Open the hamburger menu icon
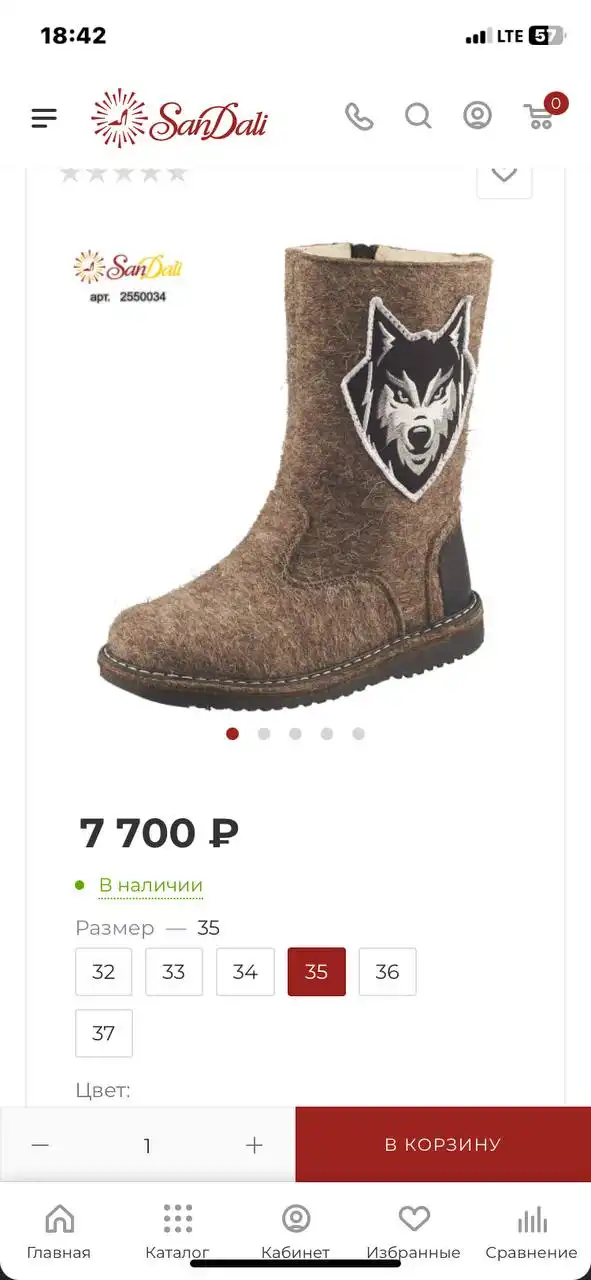This screenshot has width=591, height=1280. [44, 118]
